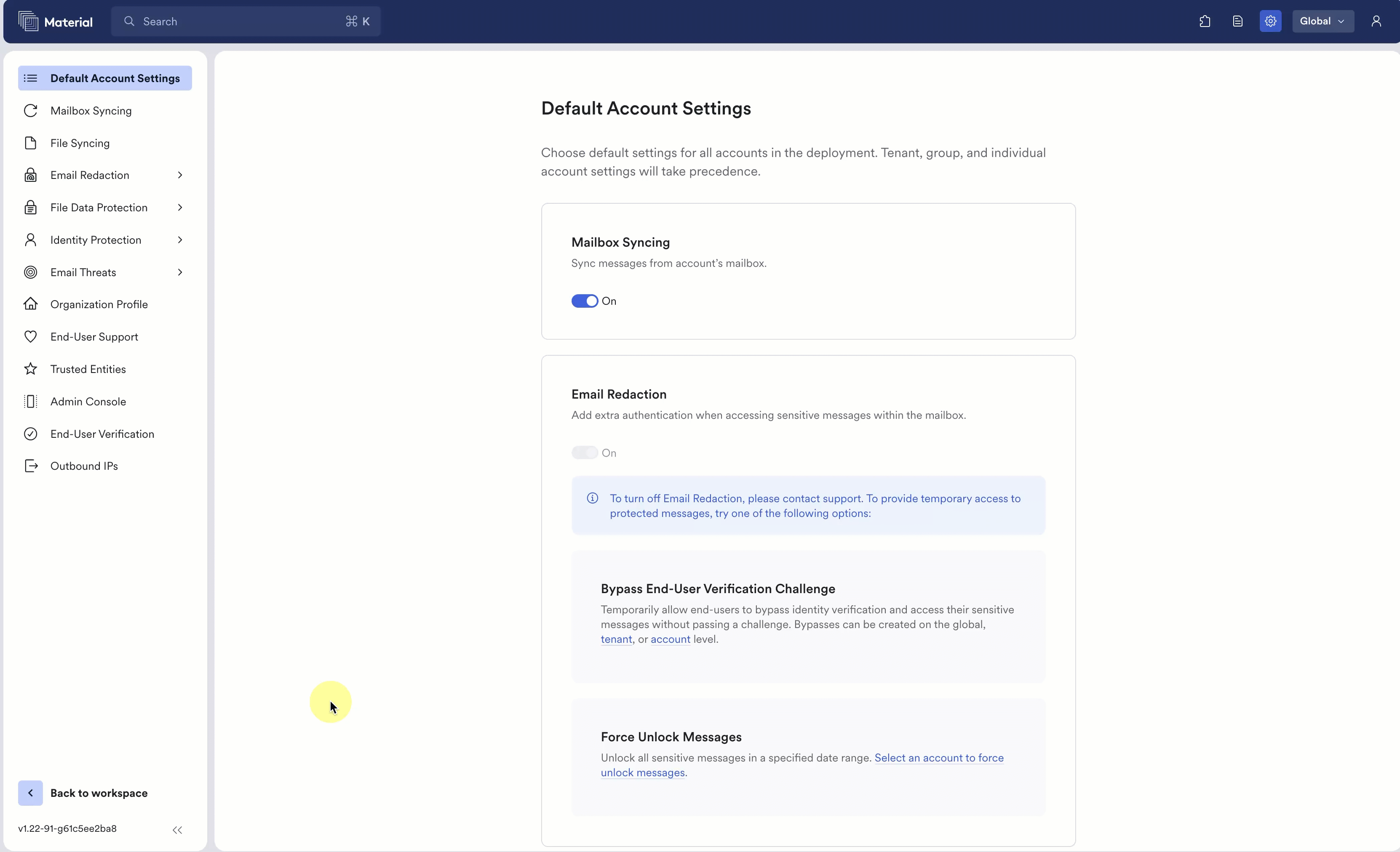Follow the account link
Screen dimensions: 1400x852
coord(671,639)
